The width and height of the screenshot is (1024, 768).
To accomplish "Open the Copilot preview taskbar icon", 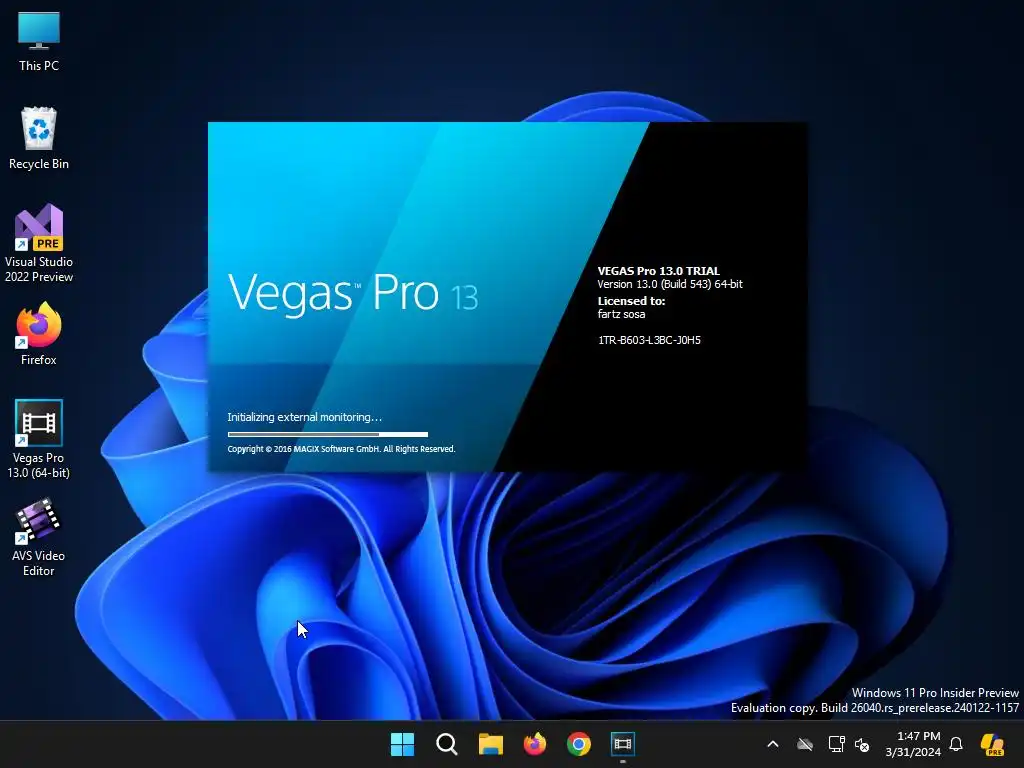I will pos(992,744).
